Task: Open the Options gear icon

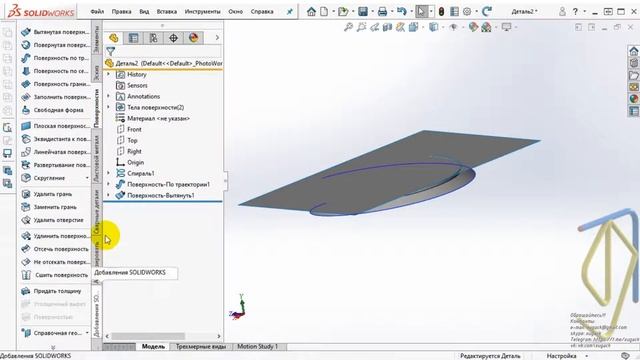Action: coord(467,11)
